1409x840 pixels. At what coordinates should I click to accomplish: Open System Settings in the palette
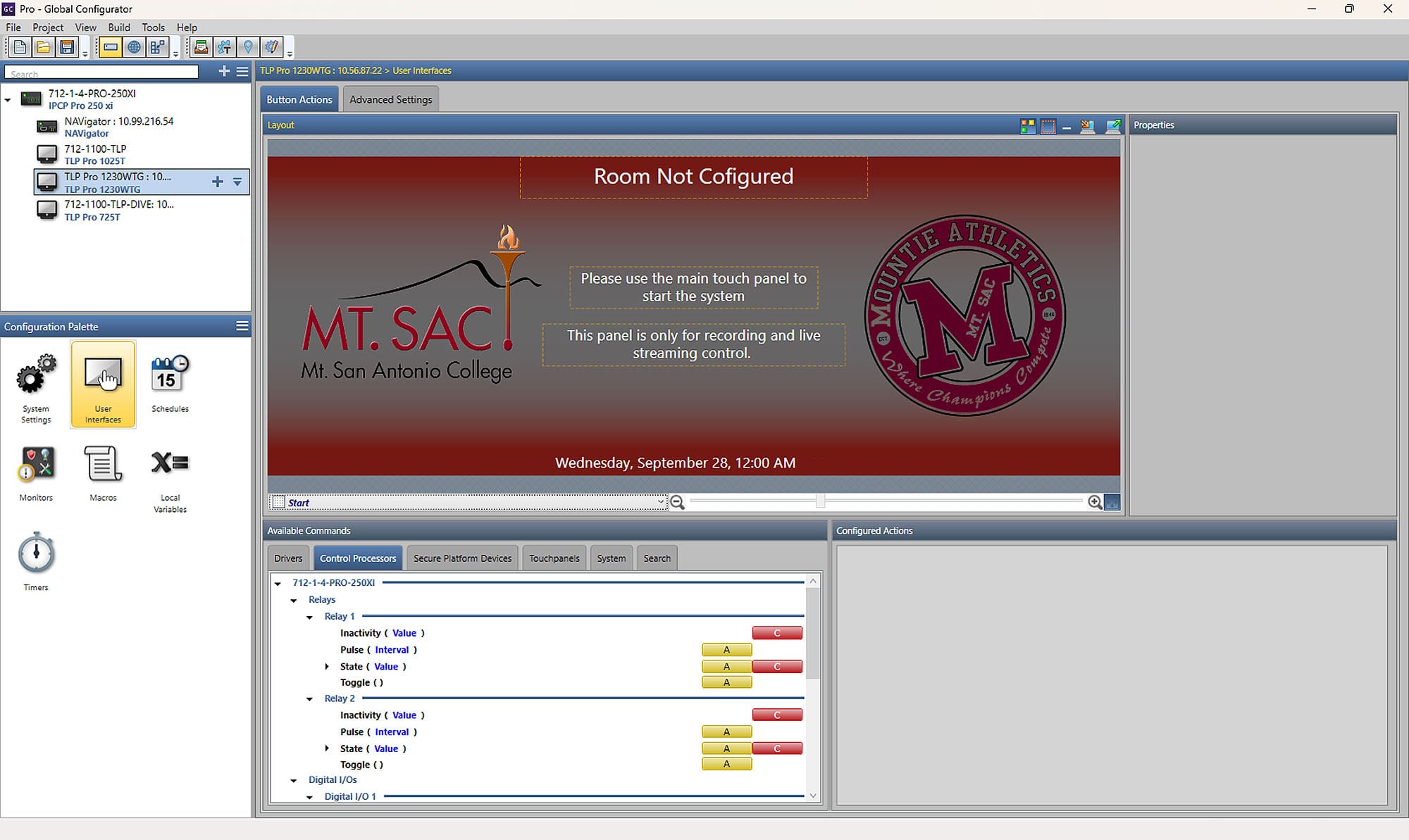coord(36,389)
